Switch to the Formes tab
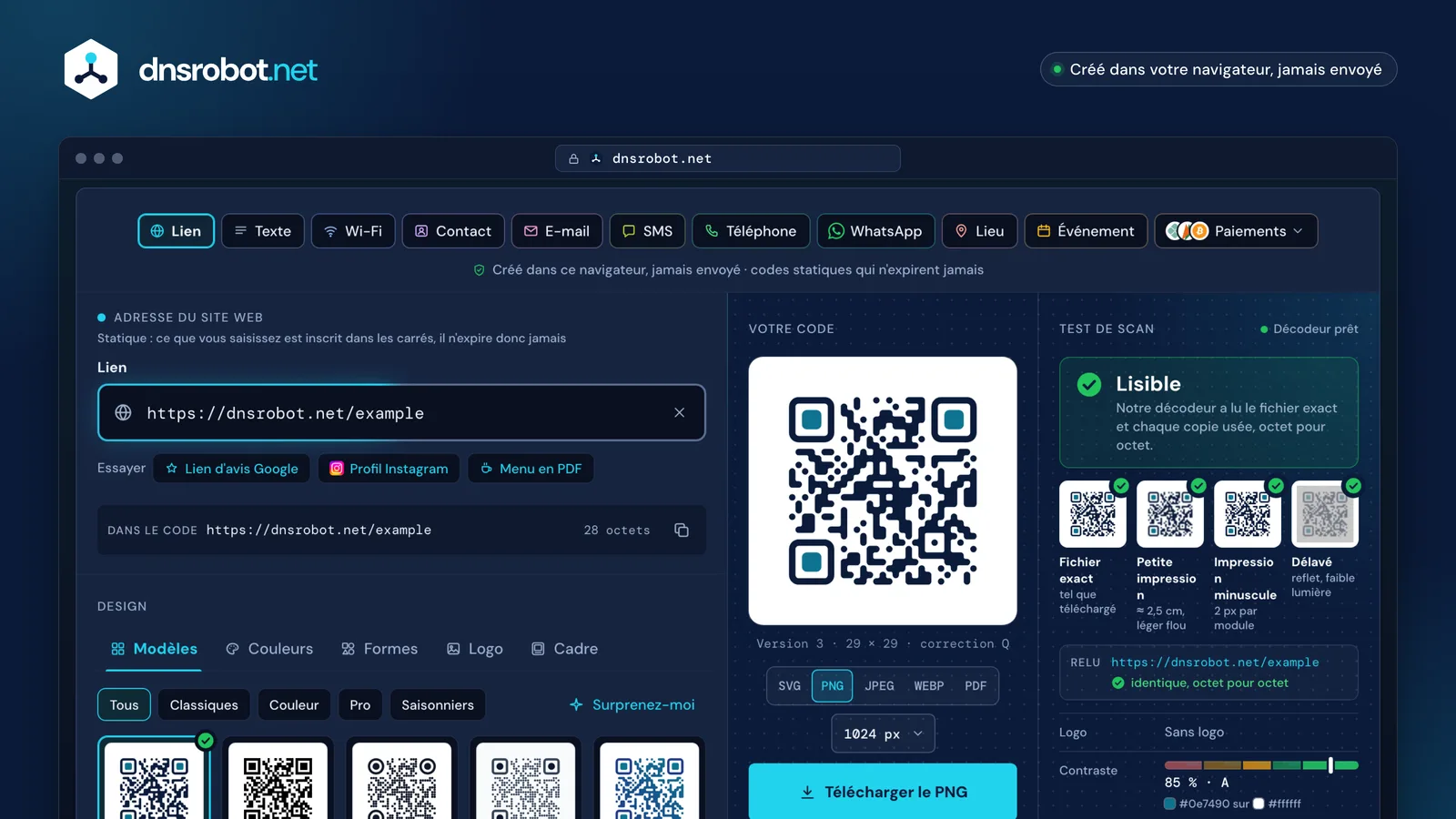Screen dimensions: 1456x819 379,649
